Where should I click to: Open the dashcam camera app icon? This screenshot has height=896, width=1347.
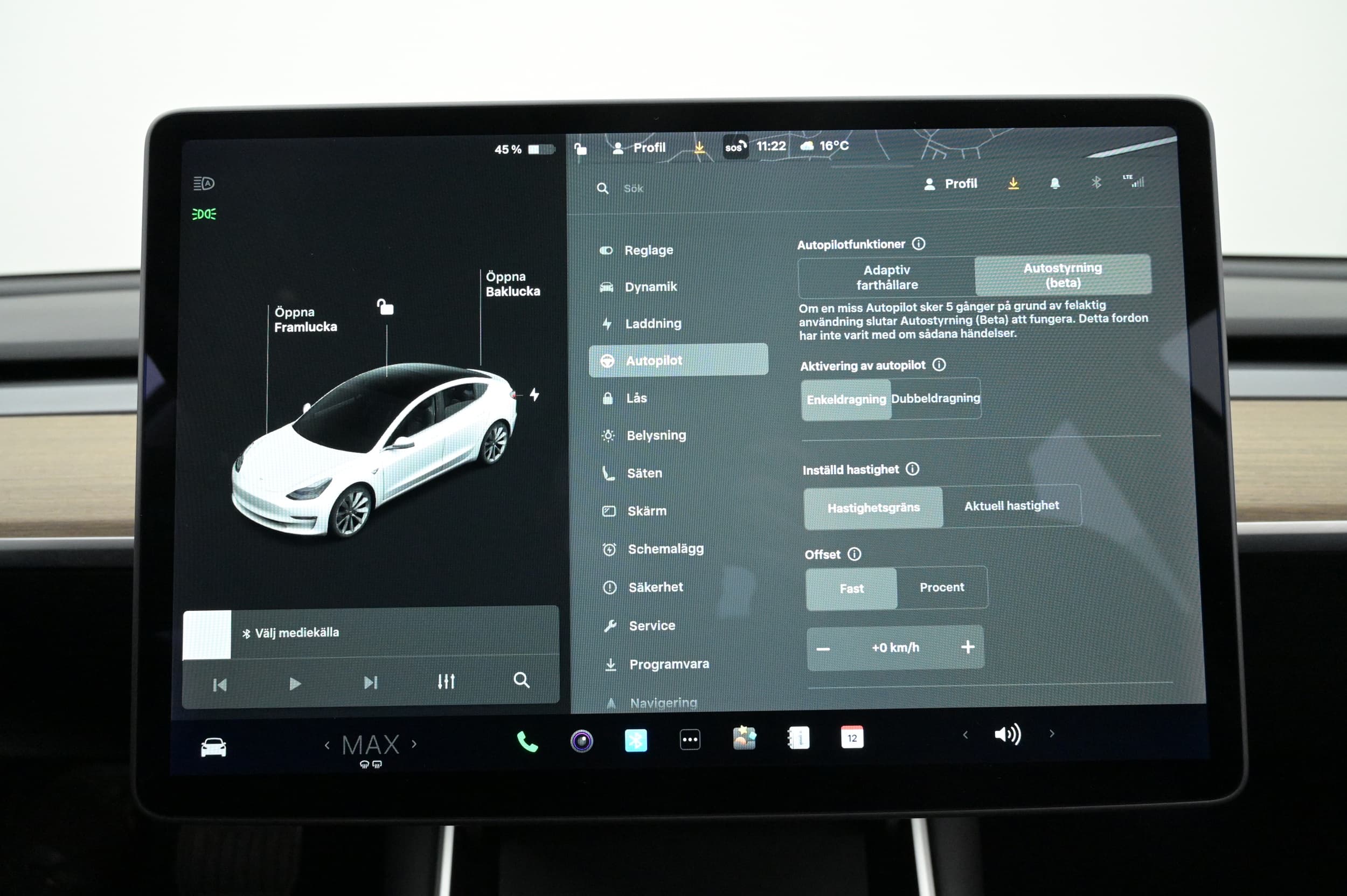tap(581, 741)
